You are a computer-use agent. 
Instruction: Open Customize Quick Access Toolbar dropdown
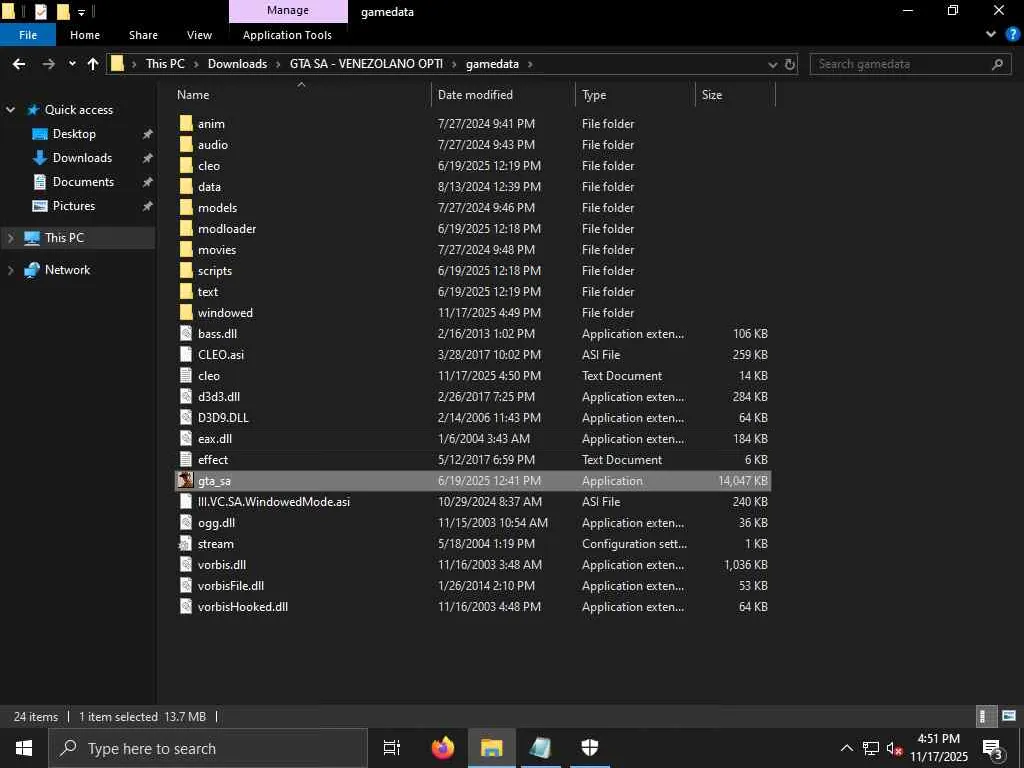82,12
